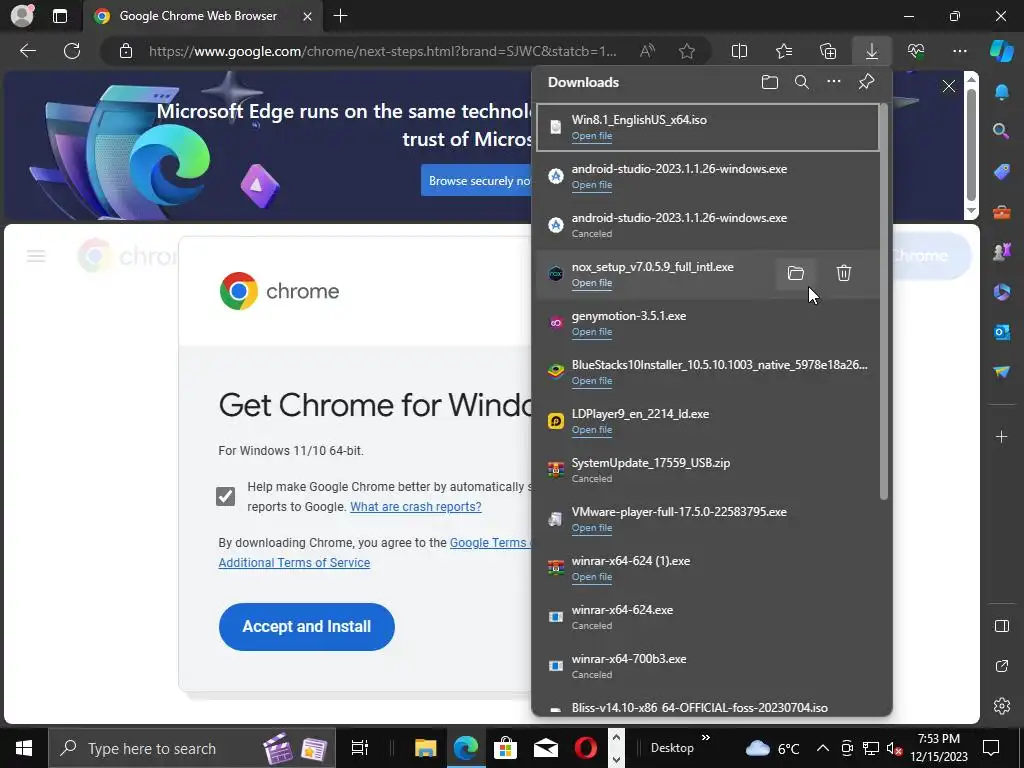Image resolution: width=1024 pixels, height=768 pixels.
Task: Open file for VMware-player-full-17.5.0 download
Action: pyautogui.click(x=592, y=528)
